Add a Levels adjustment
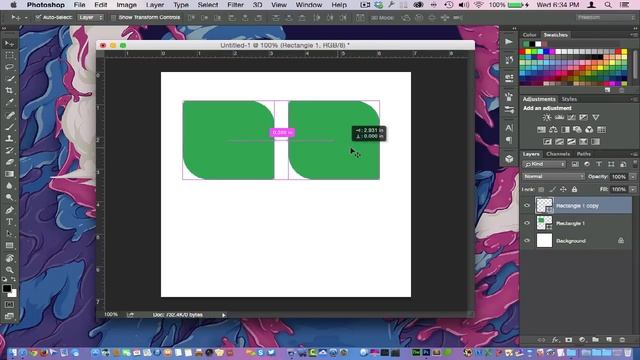This screenshot has width=640, height=360. 559,118
